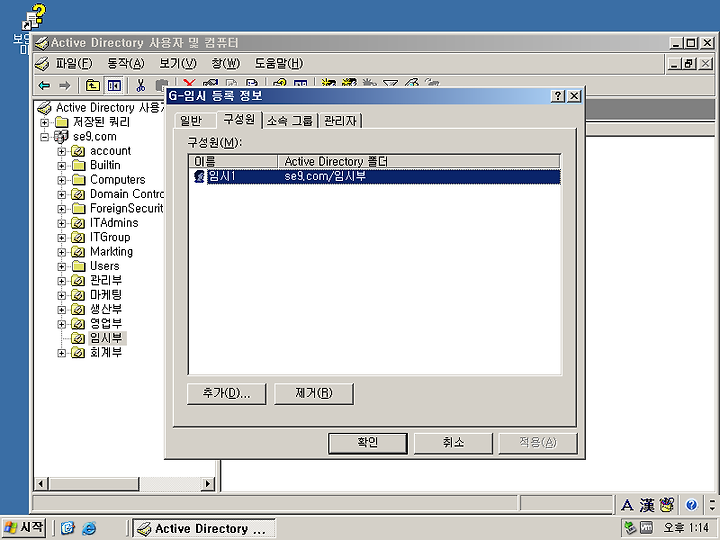Click the VMware tools tray icon
720x540 pixels.
(646, 528)
